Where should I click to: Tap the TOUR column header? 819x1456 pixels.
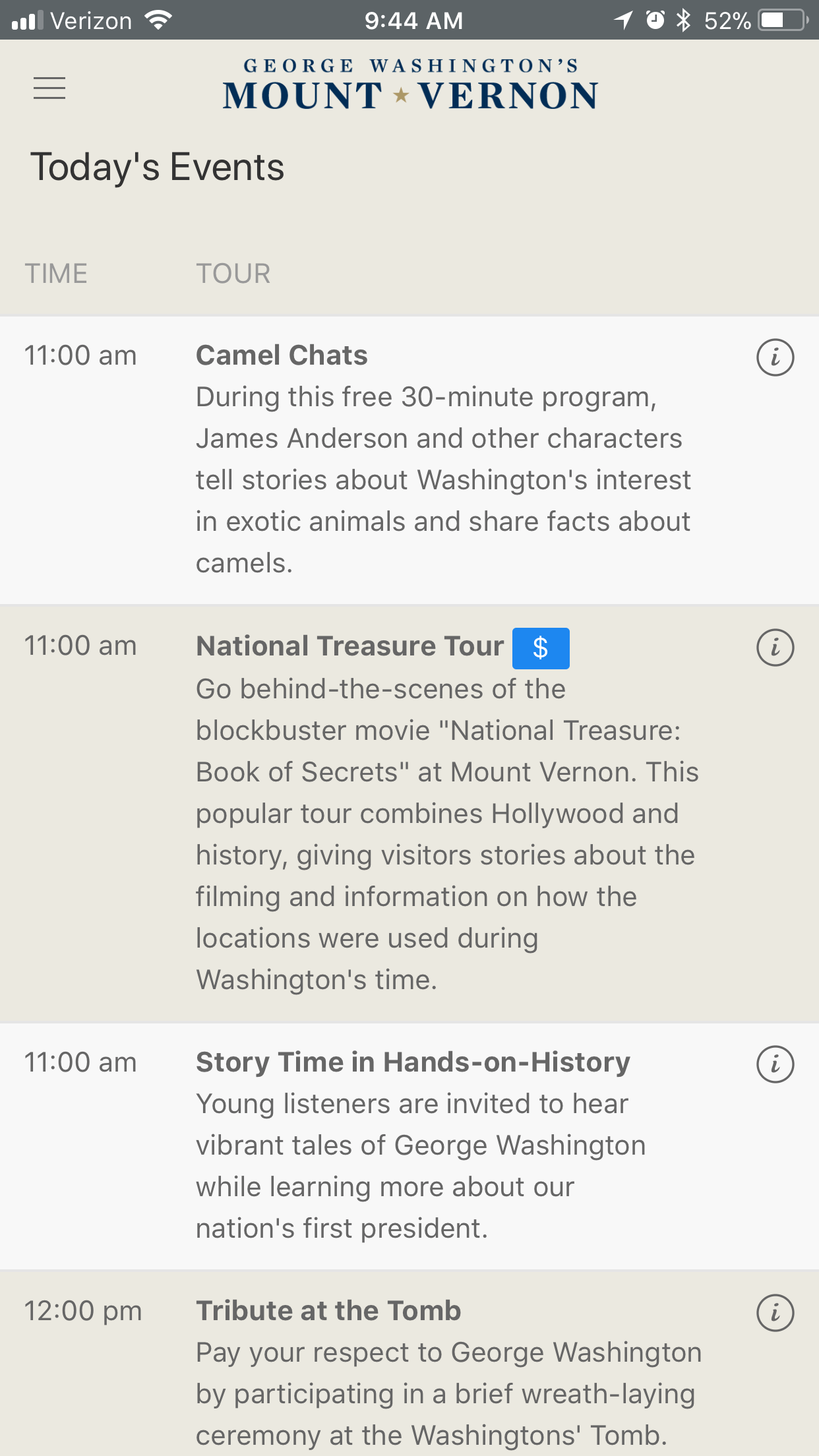tap(233, 274)
